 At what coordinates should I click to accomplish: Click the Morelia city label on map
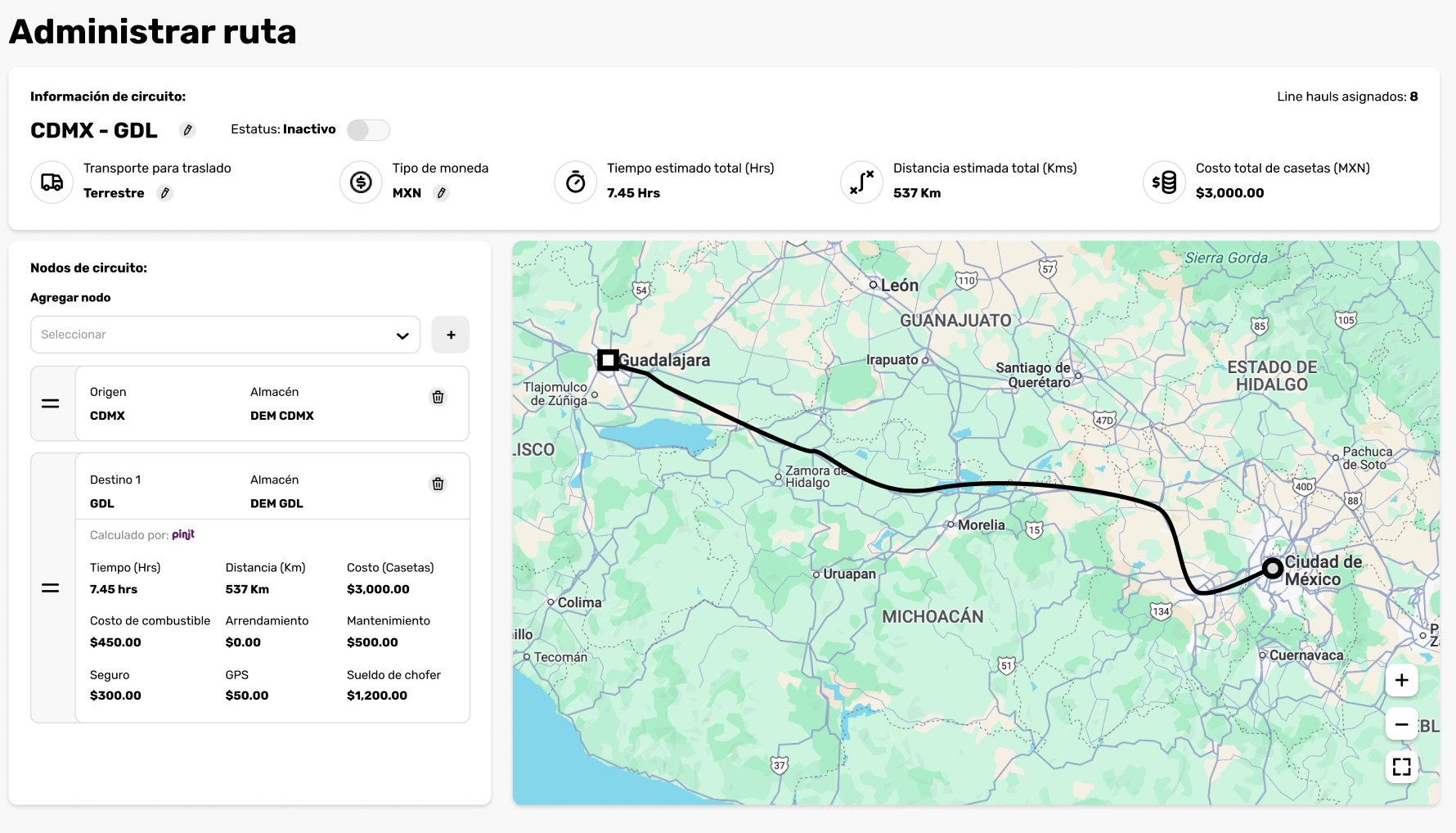click(x=981, y=525)
